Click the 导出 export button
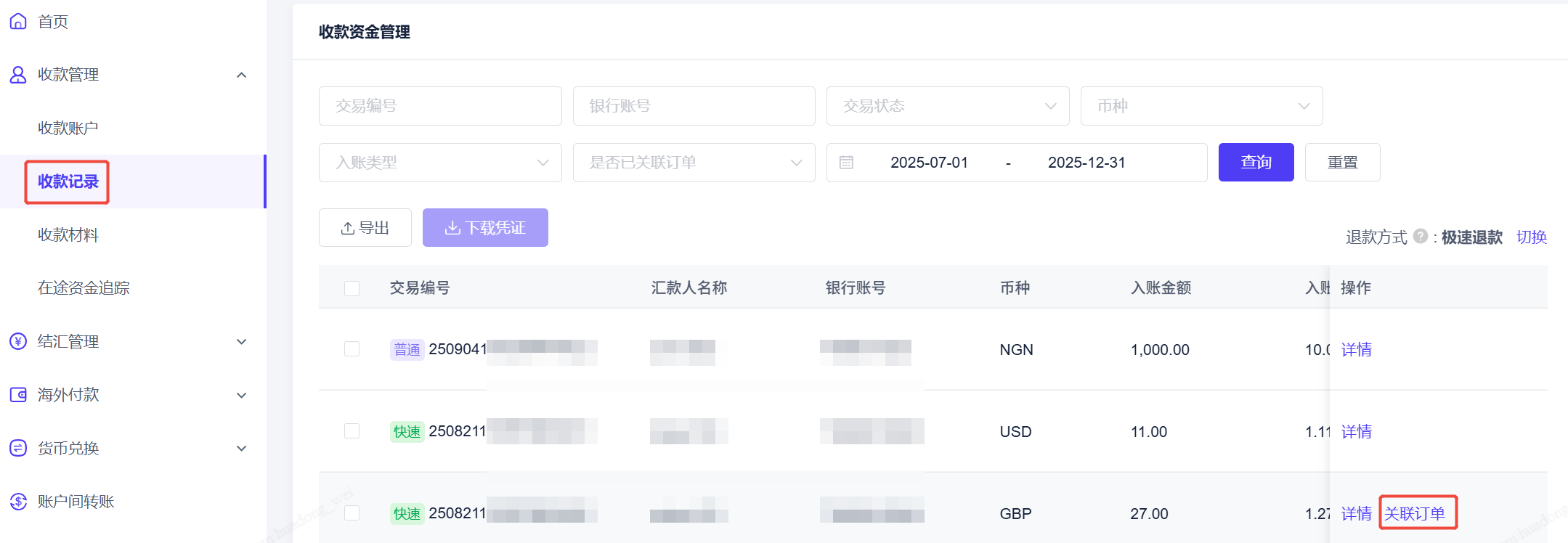The image size is (1568, 543). [365, 228]
